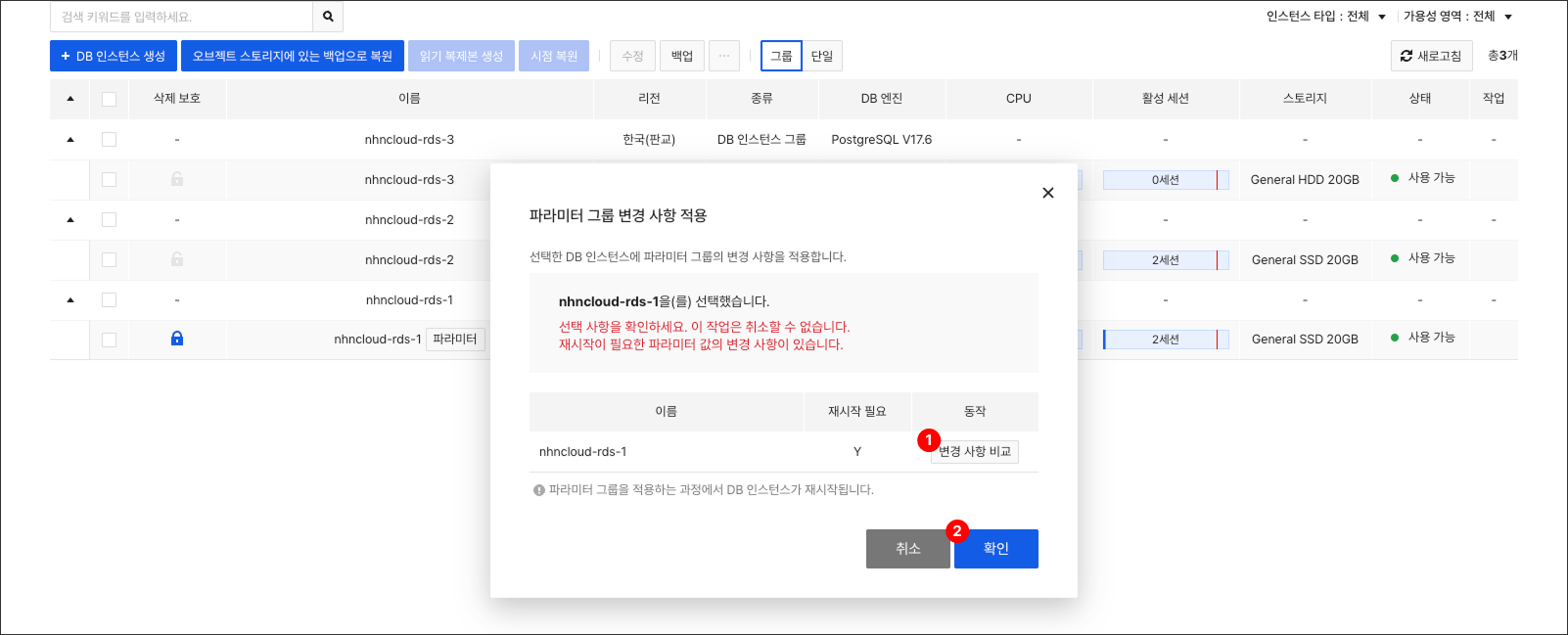This screenshot has width=1568, height=635.
Task: Click the 재시작 필요 value Y
Action: 857,452
